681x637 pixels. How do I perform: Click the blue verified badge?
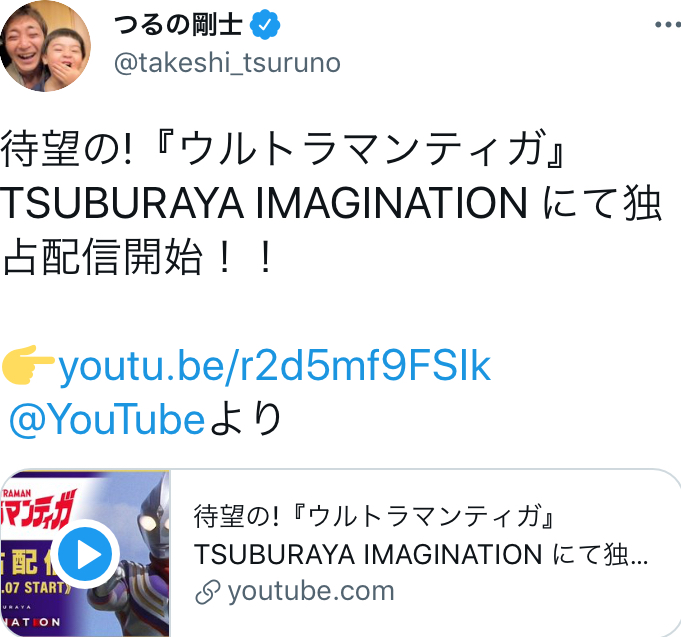coord(262,26)
